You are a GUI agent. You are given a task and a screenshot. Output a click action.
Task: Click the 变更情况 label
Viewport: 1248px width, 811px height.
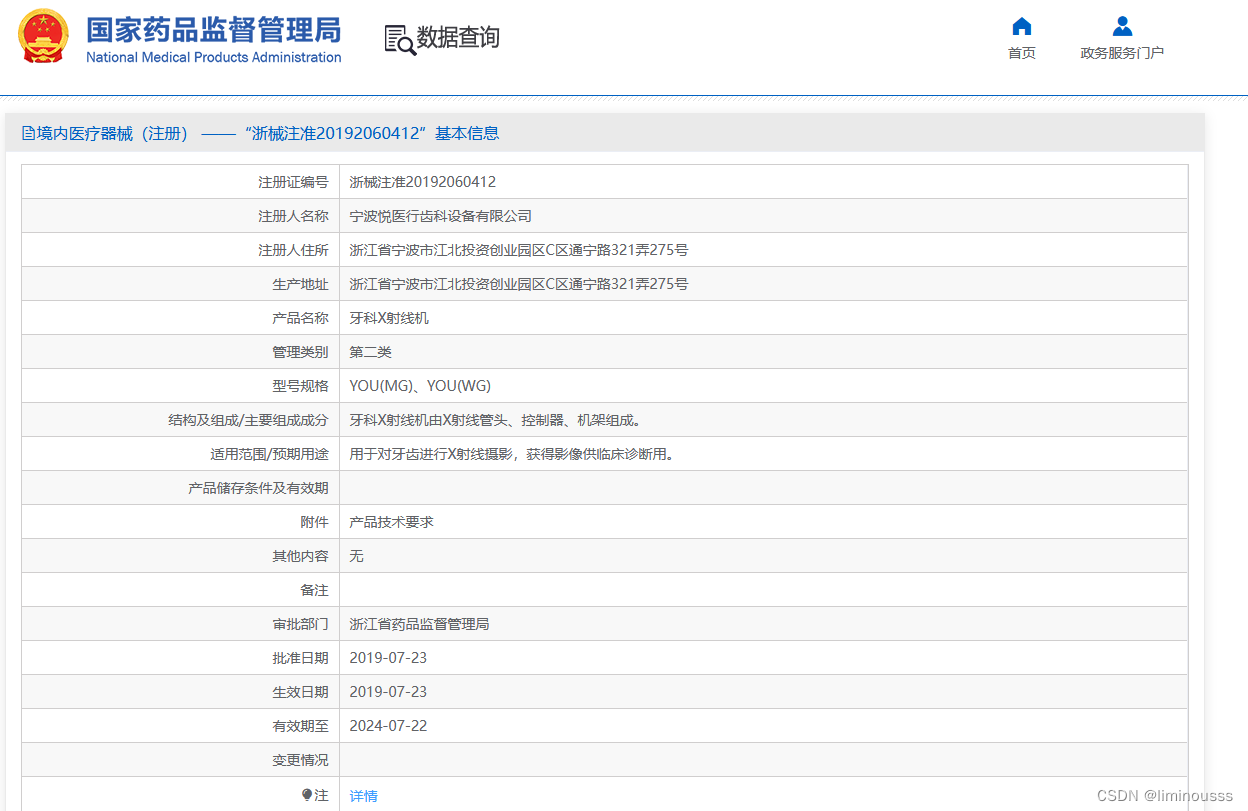click(x=300, y=760)
